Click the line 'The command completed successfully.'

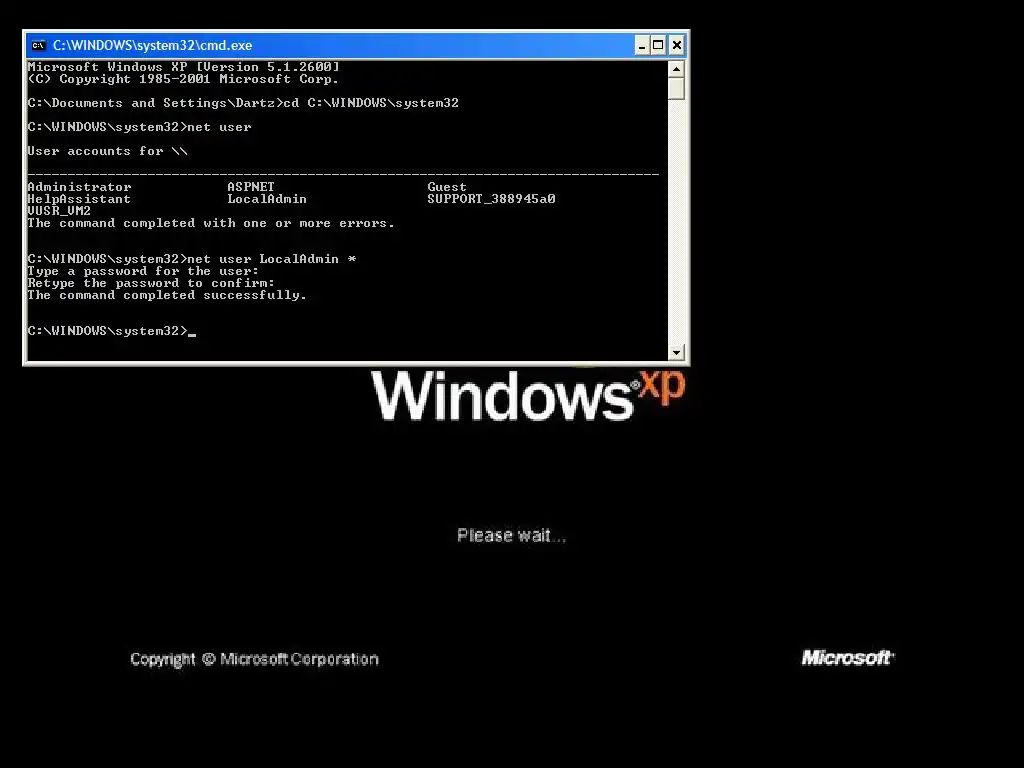point(167,295)
